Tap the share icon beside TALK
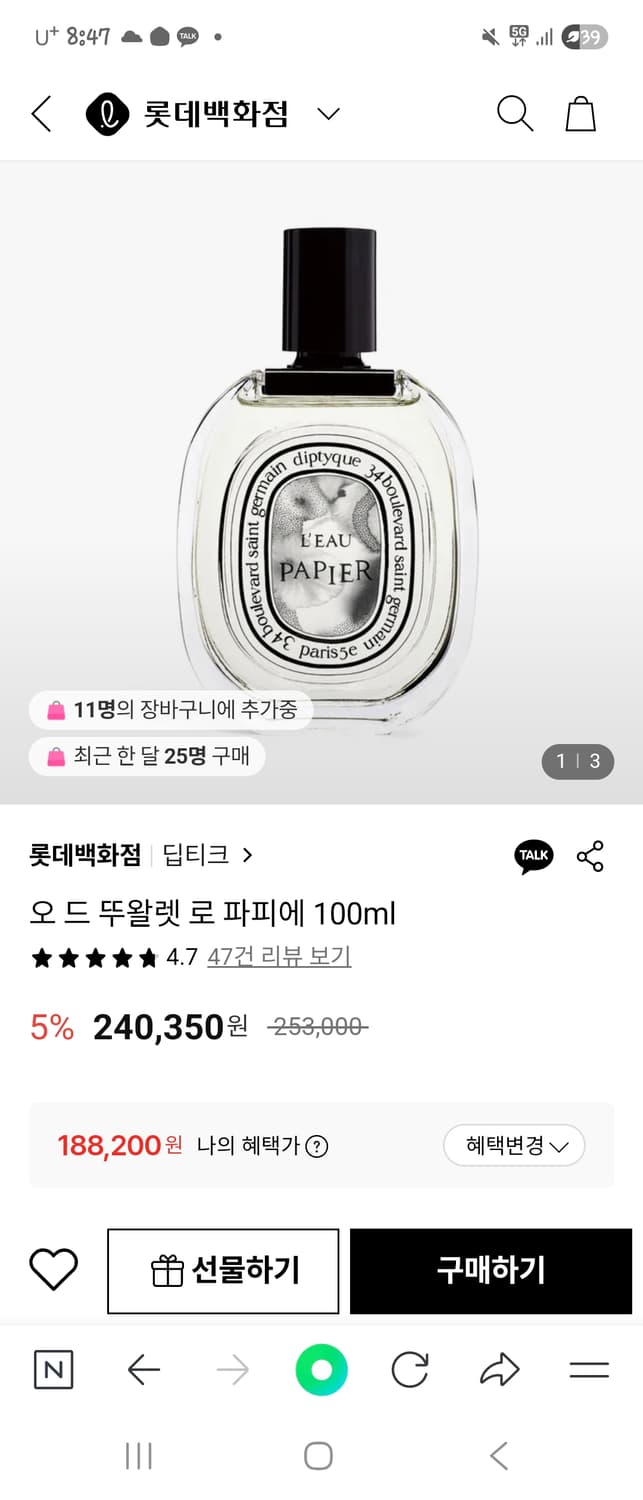Image resolution: width=643 pixels, height=1500 pixels. (592, 856)
